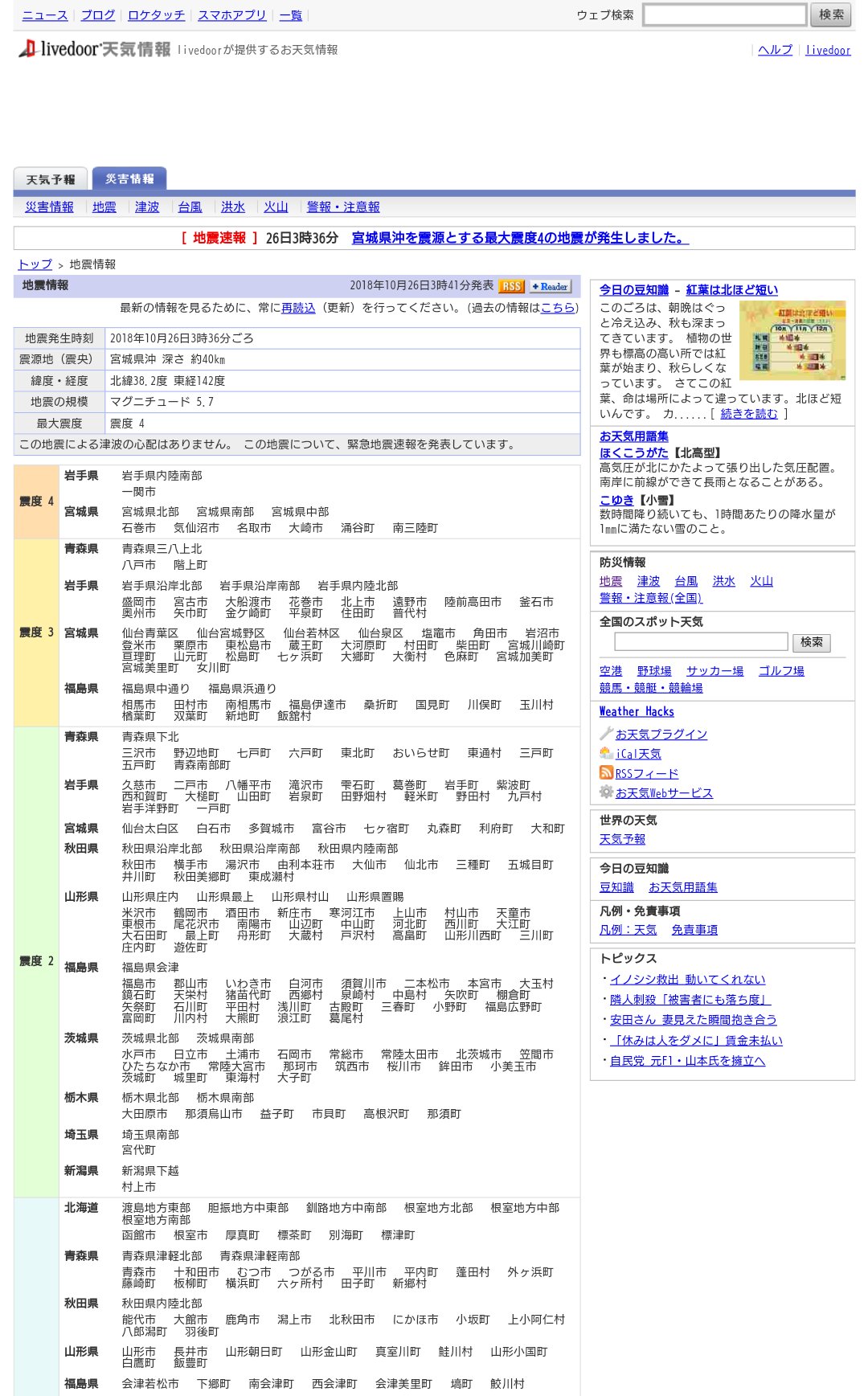868x1396 pixels.
Task: Click 続きを読む link
Action: [749, 413]
